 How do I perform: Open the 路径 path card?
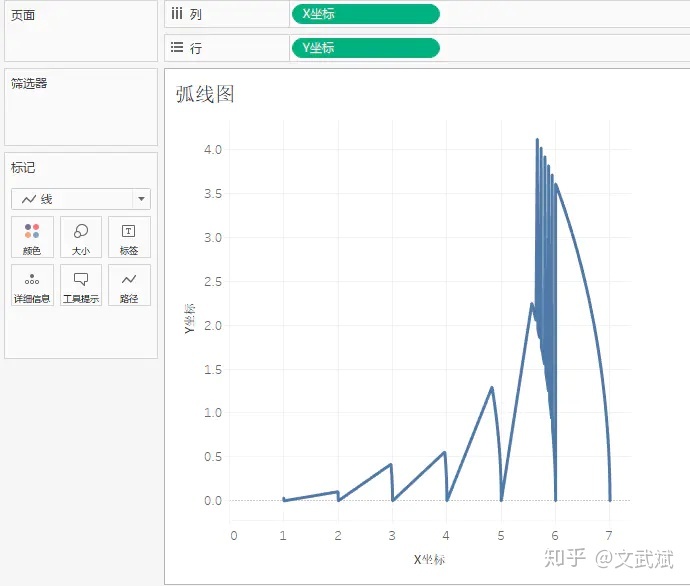click(x=129, y=285)
